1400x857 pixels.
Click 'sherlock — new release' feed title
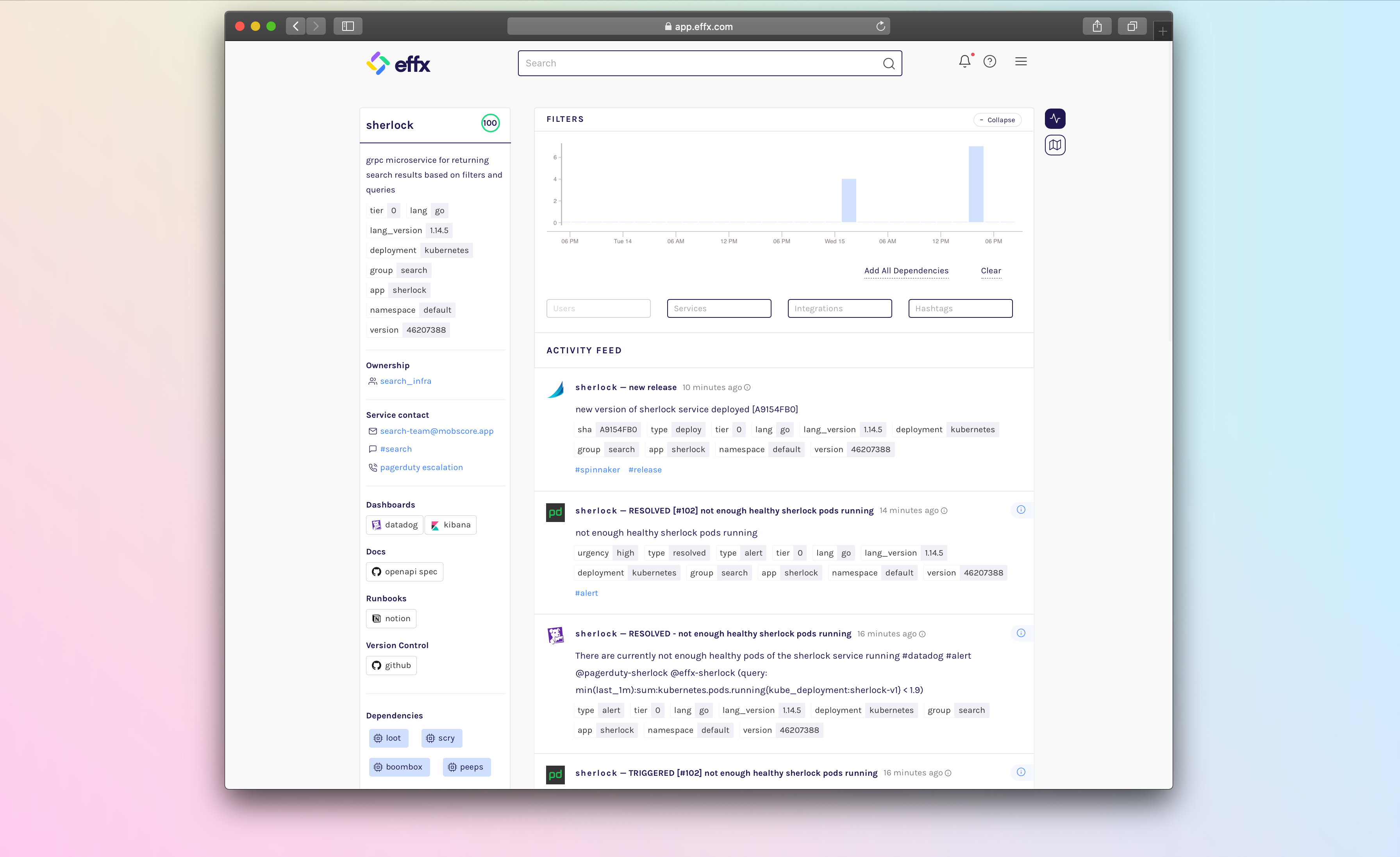pos(626,387)
